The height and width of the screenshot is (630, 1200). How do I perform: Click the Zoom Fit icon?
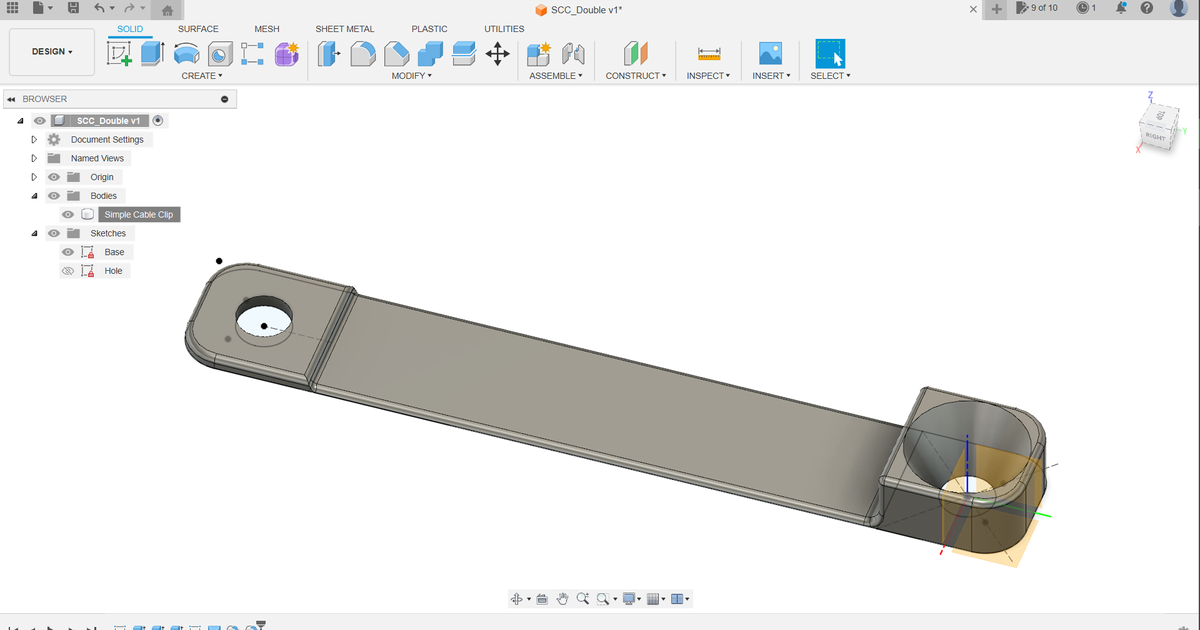point(602,597)
